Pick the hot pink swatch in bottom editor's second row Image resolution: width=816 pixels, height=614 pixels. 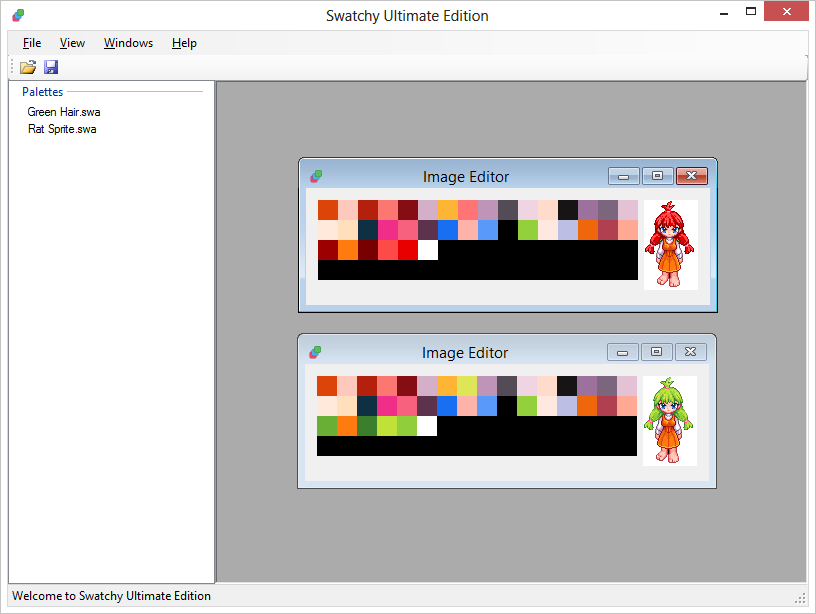pyautogui.click(x=387, y=406)
